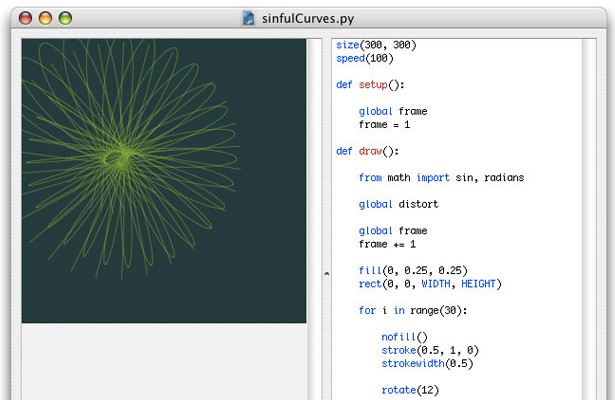Screen dimensions: 615x400
Task: Click the fill(0, 0.25, 0.25) line
Action: click(412, 271)
